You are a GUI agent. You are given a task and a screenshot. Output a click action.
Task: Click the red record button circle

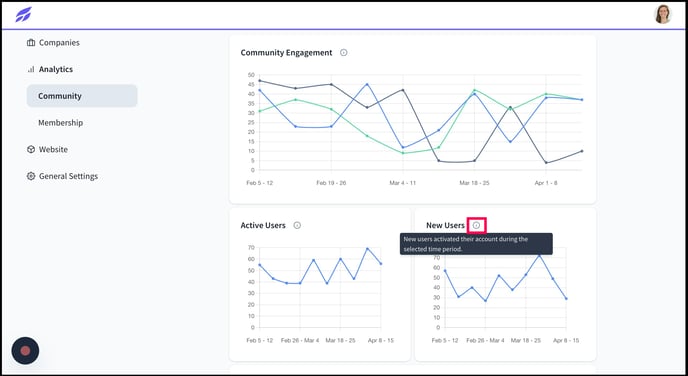25,351
